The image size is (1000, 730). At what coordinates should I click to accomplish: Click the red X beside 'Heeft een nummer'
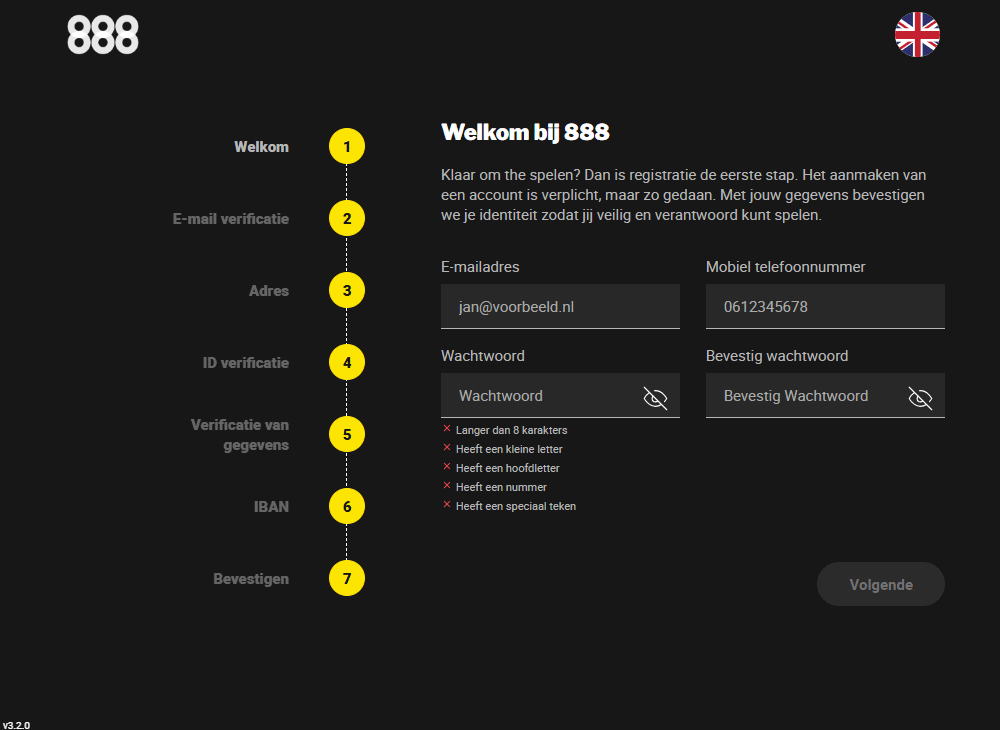click(447, 486)
